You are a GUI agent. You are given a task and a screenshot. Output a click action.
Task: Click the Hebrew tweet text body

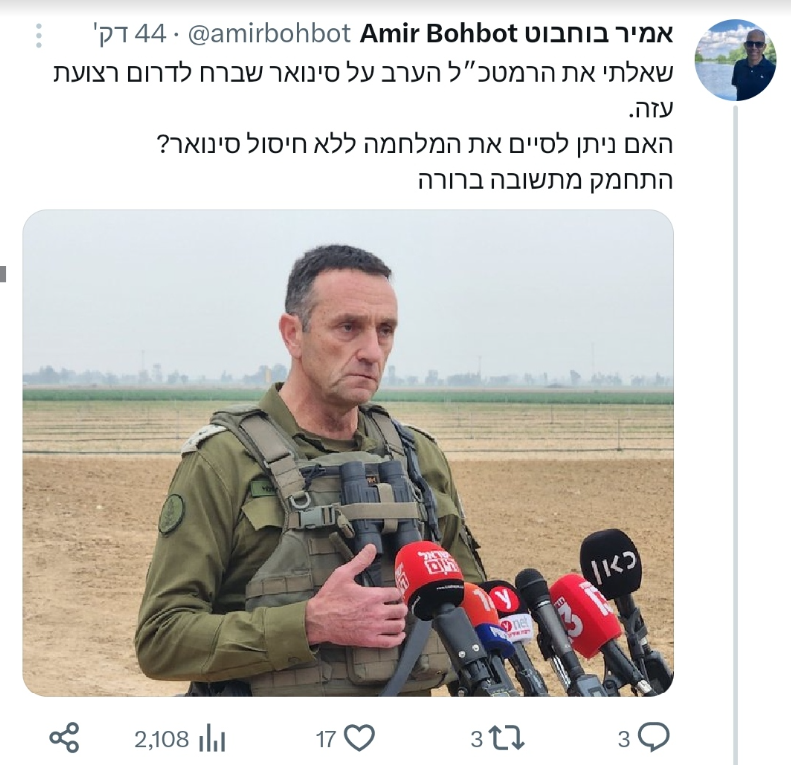point(363,126)
